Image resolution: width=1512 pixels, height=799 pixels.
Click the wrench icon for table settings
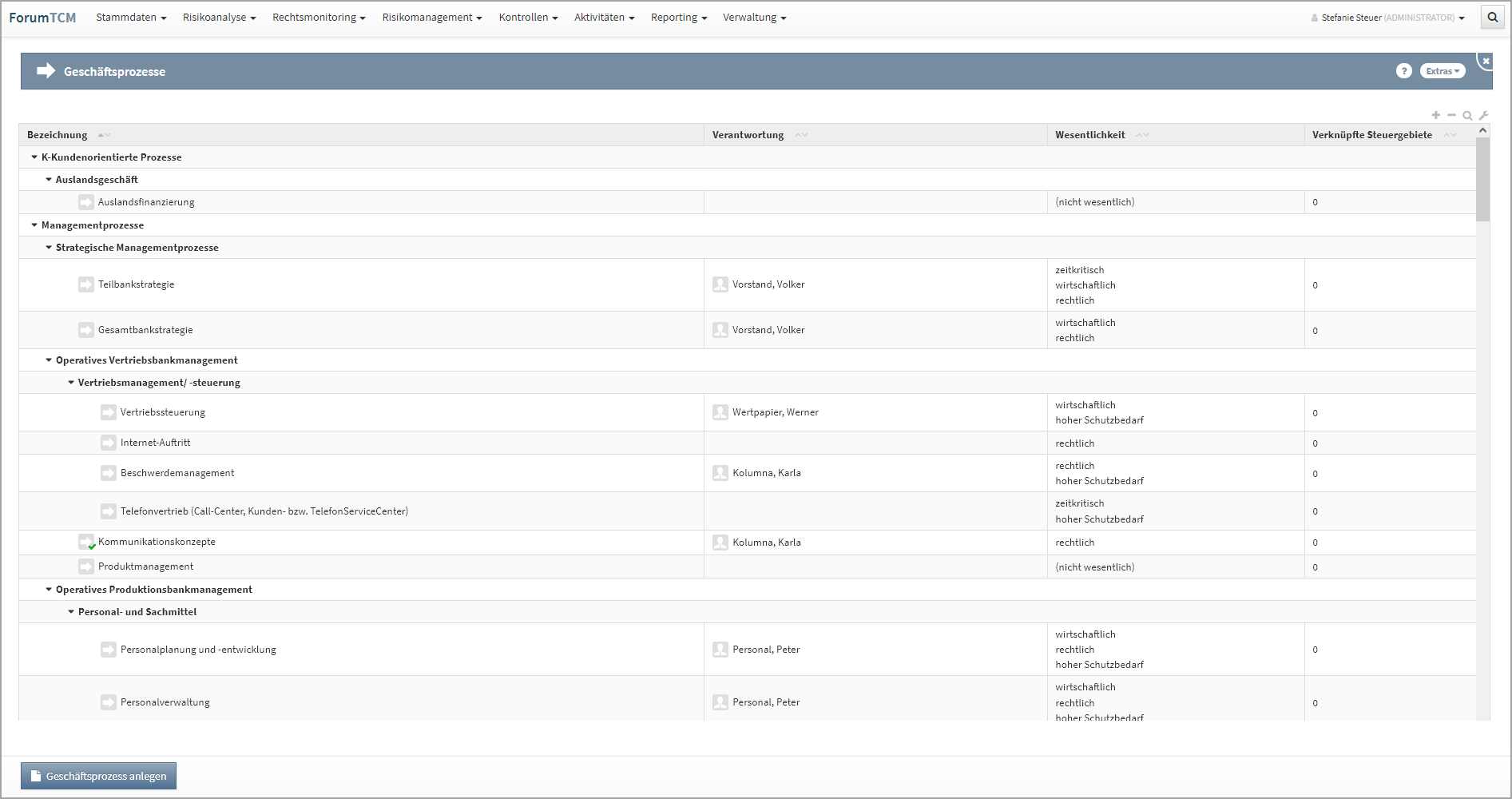point(1484,115)
